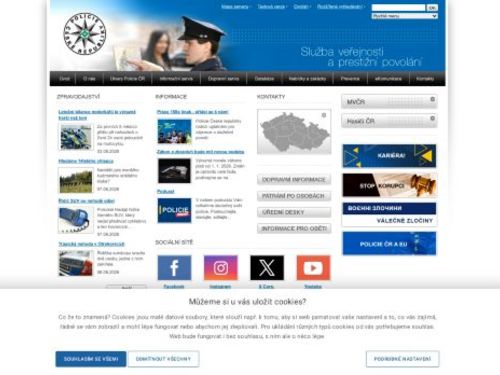500x375 pixels.
Task: Open the Válečné zločiny banner
Action: point(389,214)
